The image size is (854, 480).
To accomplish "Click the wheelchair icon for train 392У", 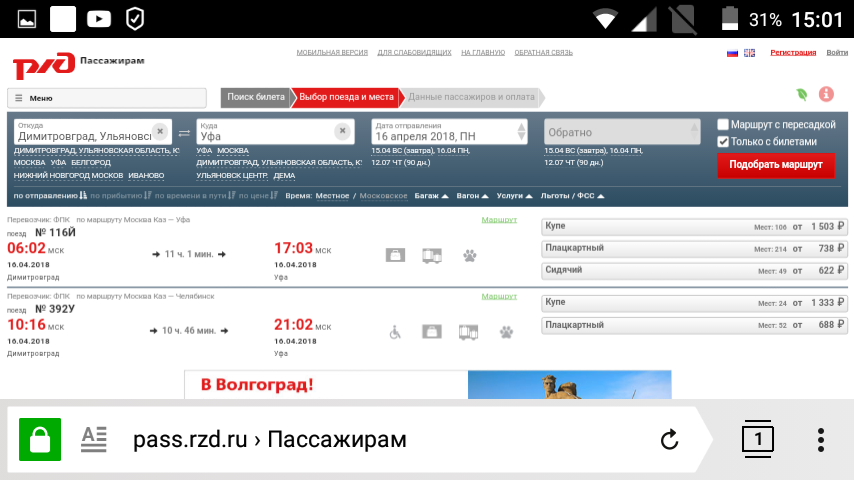I will click(x=395, y=331).
